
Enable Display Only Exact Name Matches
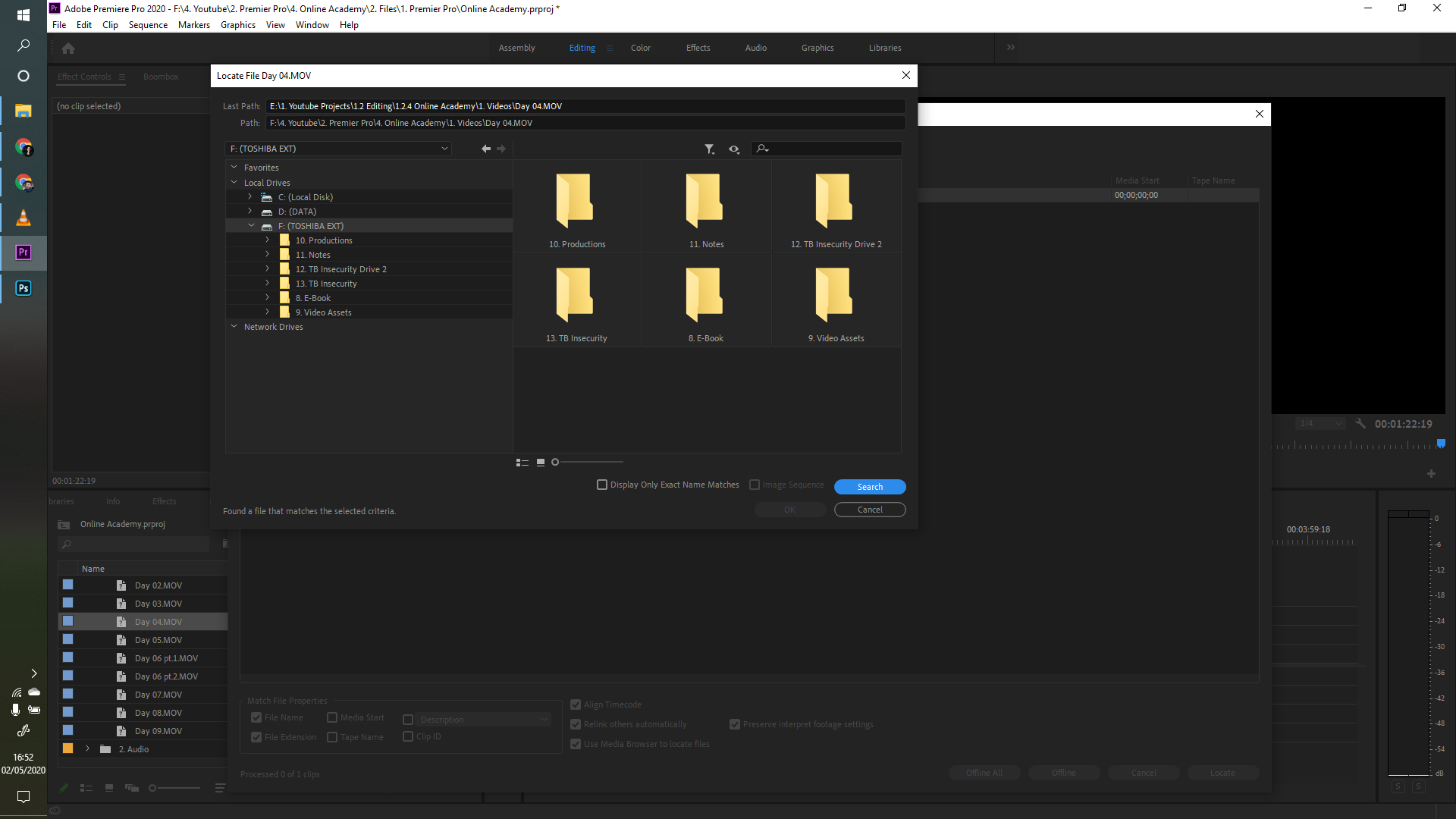coord(602,485)
